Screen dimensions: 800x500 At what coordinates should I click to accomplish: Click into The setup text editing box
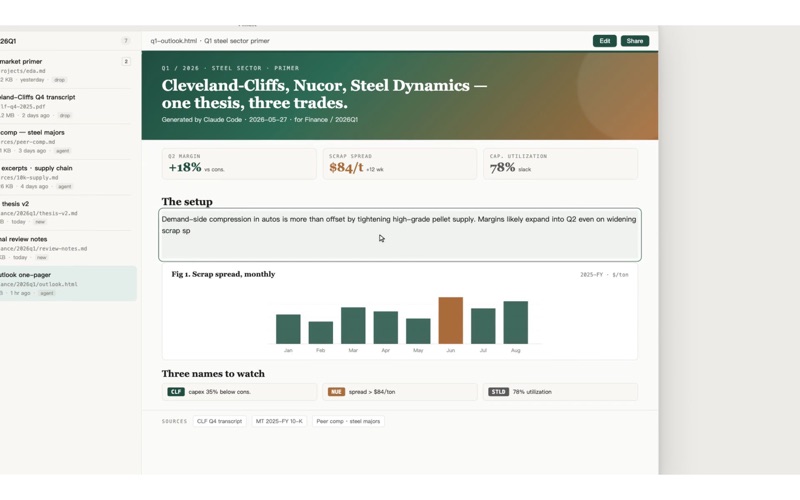pos(400,235)
